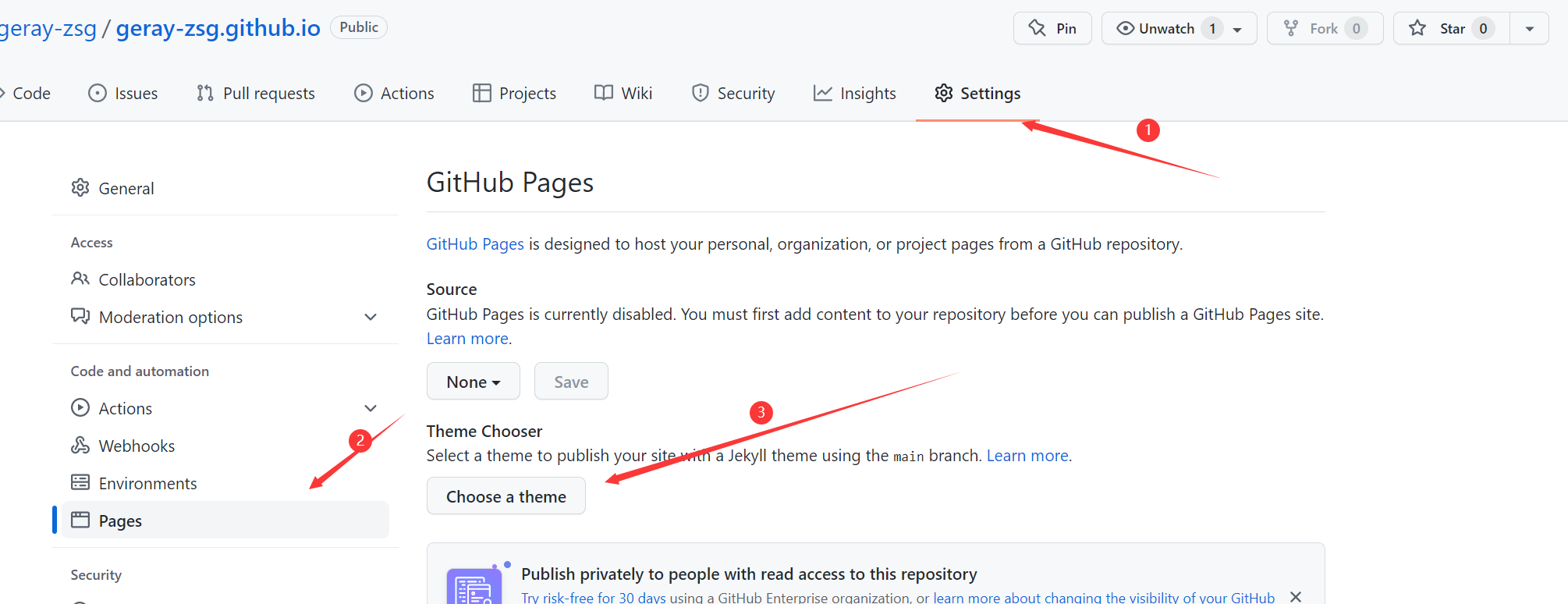The image size is (1568, 604).
Task: Click Try risk-free for 30 days link
Action: point(594,598)
